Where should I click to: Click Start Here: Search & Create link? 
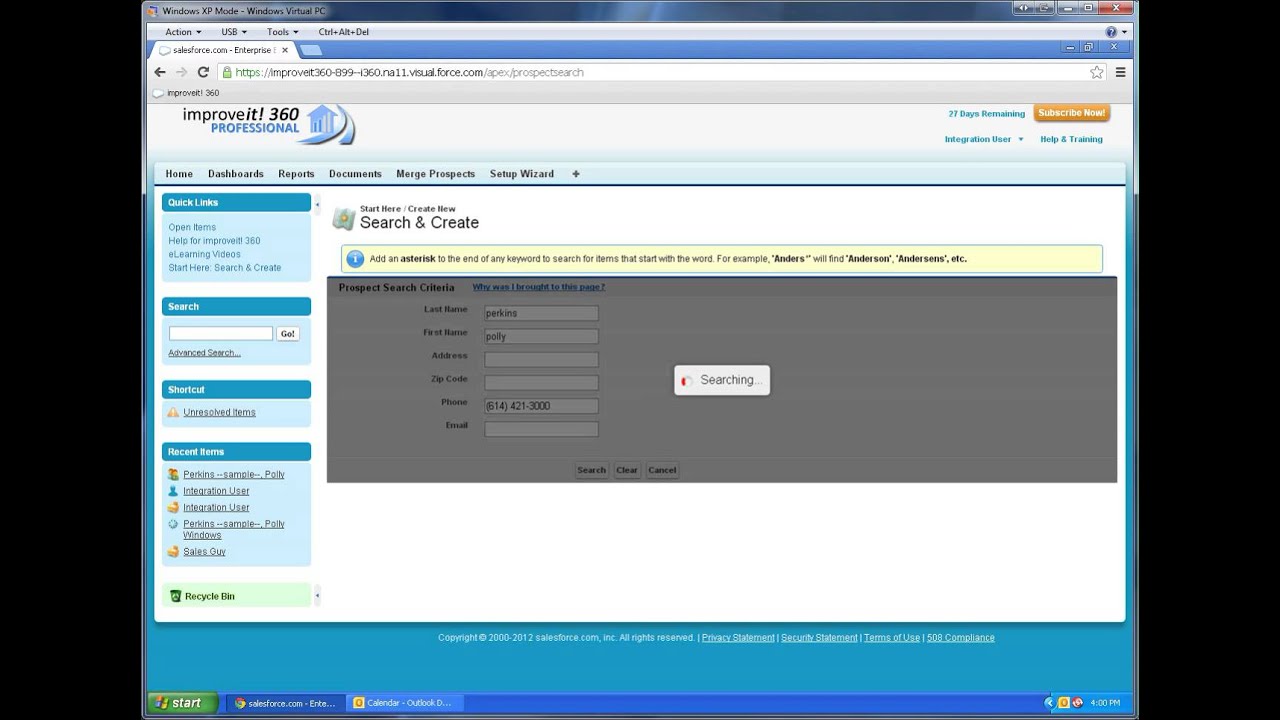click(x=225, y=268)
